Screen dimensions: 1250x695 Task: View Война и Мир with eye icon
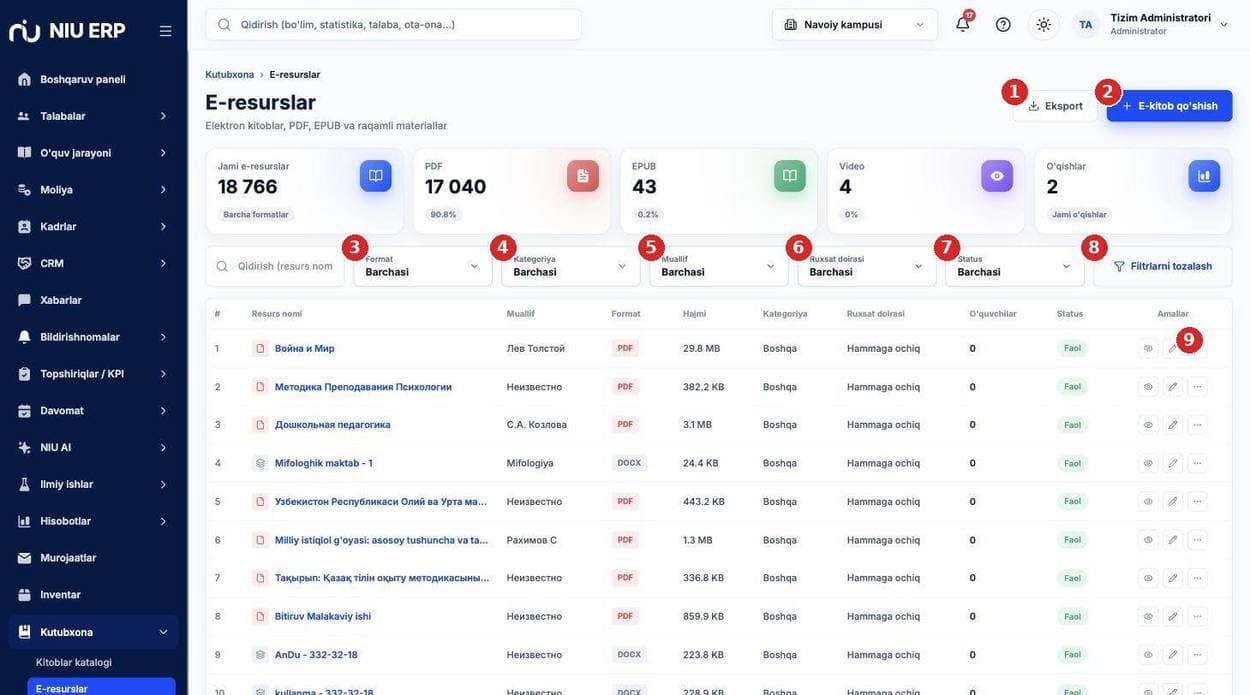[x=1148, y=348]
